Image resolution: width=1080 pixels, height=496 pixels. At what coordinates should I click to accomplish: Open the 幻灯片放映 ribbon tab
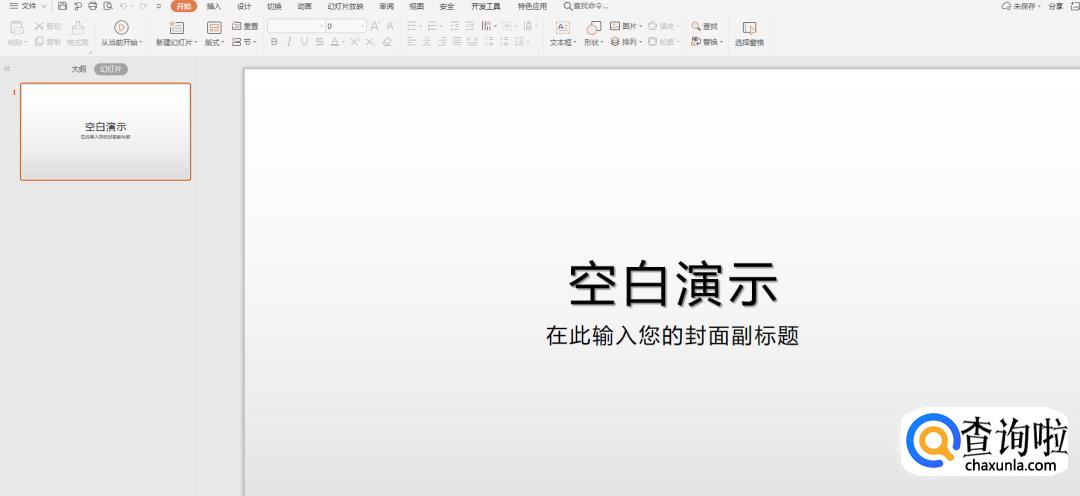(345, 6)
